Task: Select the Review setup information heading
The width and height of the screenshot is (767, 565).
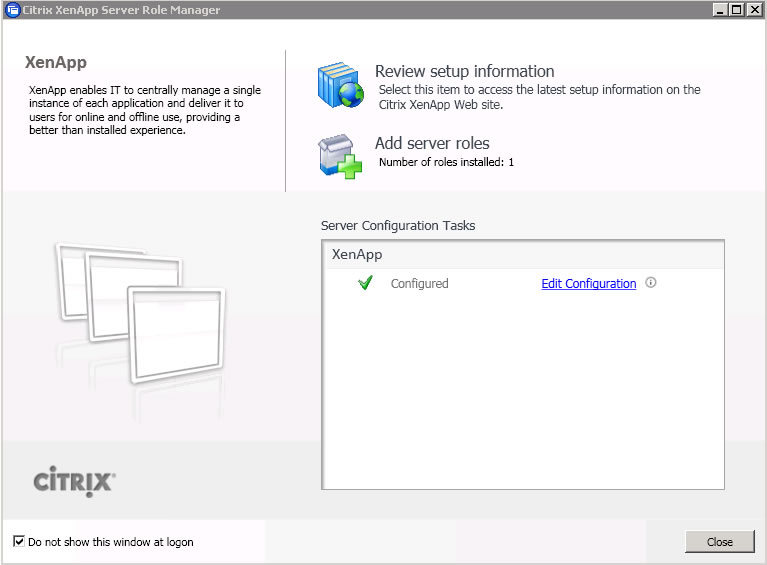Action: pyautogui.click(x=464, y=71)
